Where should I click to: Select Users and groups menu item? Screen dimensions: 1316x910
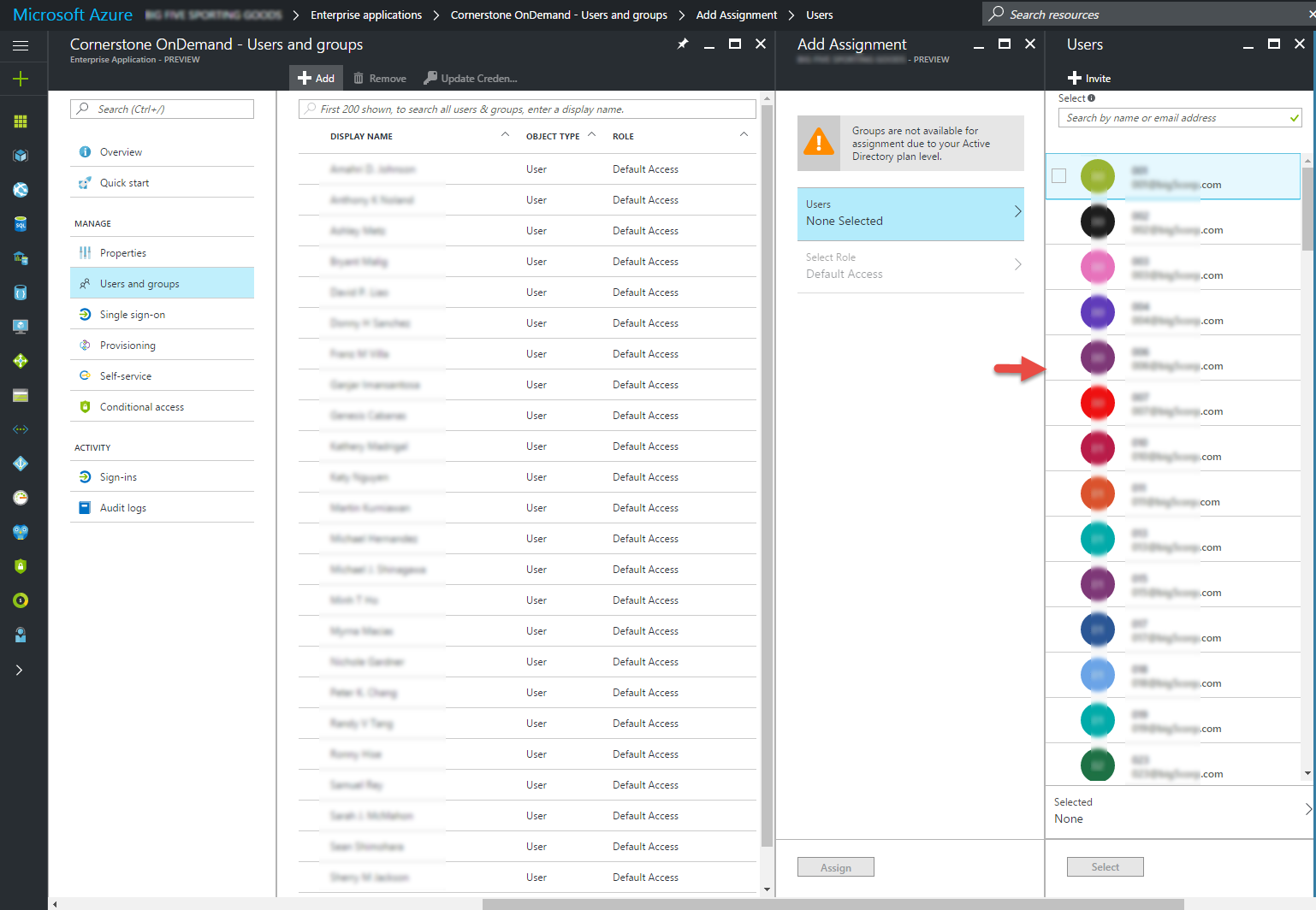tap(162, 283)
